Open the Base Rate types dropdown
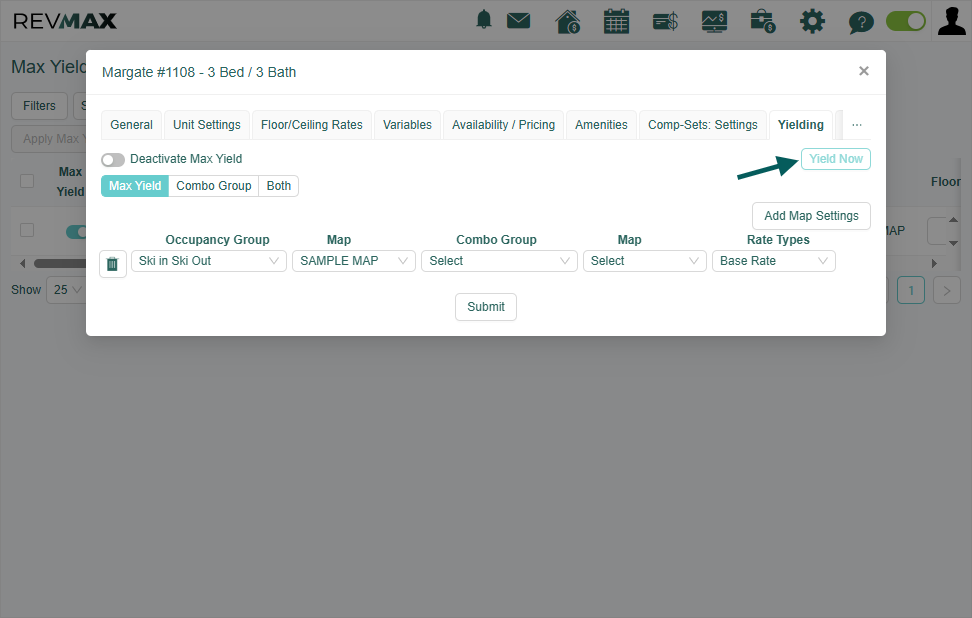This screenshot has height=618, width=972. click(774, 261)
